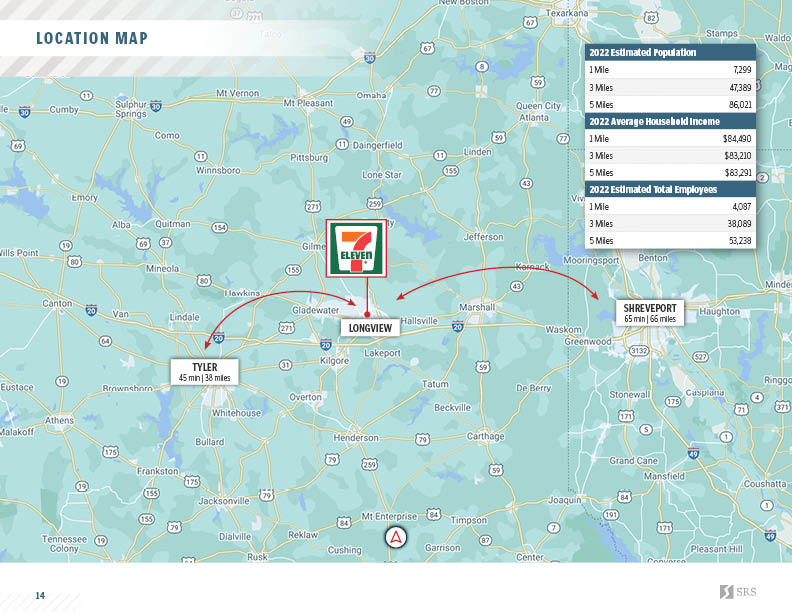Click the Lindale town label
Screen dimensions: 792x612
click(184, 317)
